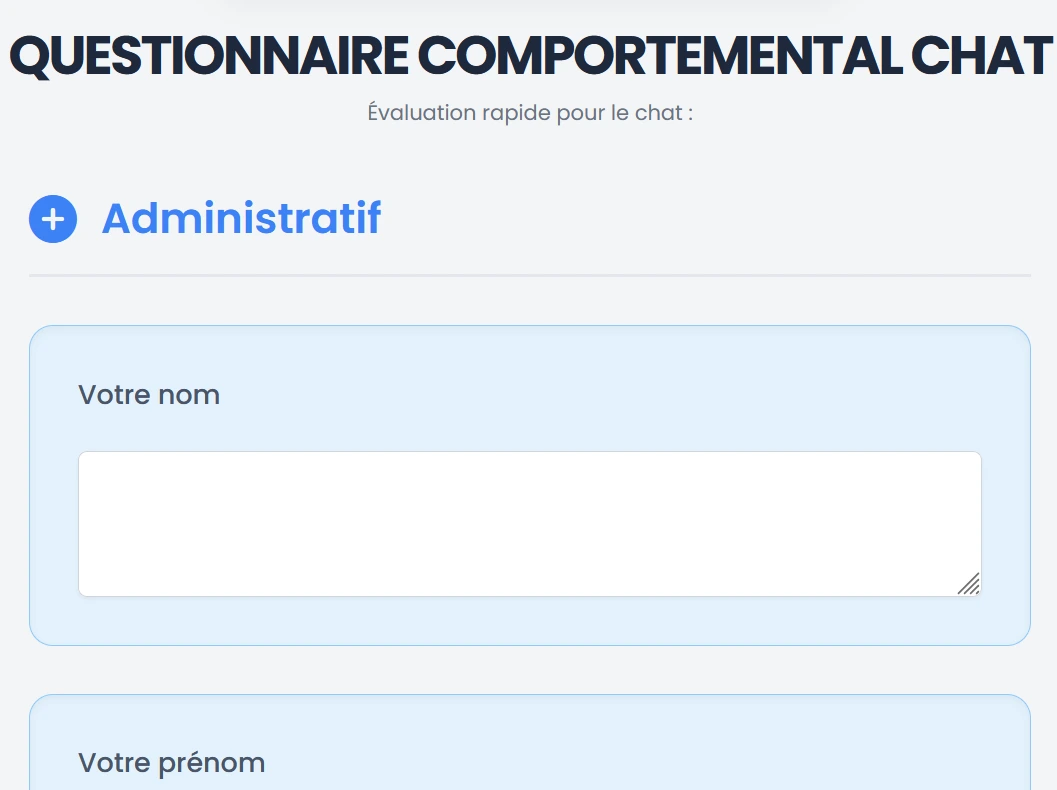Click the lowercase word "chat" in the subtitle
Image resolution: width=1057 pixels, height=790 pixels.
point(659,112)
